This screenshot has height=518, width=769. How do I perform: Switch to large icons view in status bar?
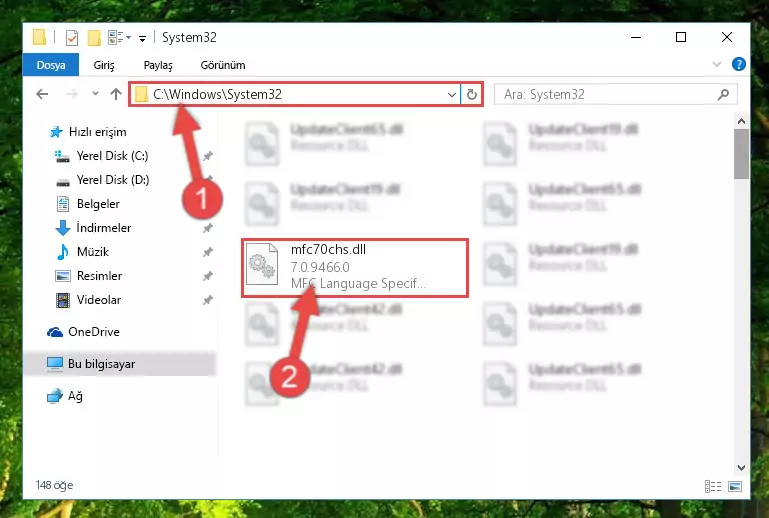(x=735, y=486)
